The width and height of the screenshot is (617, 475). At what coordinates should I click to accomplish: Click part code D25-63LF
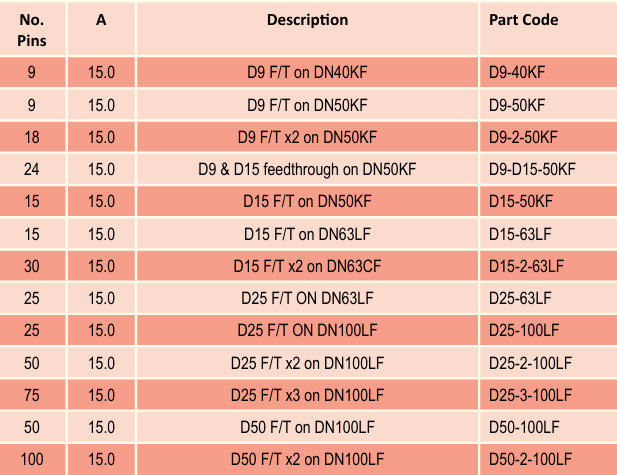coord(520,298)
